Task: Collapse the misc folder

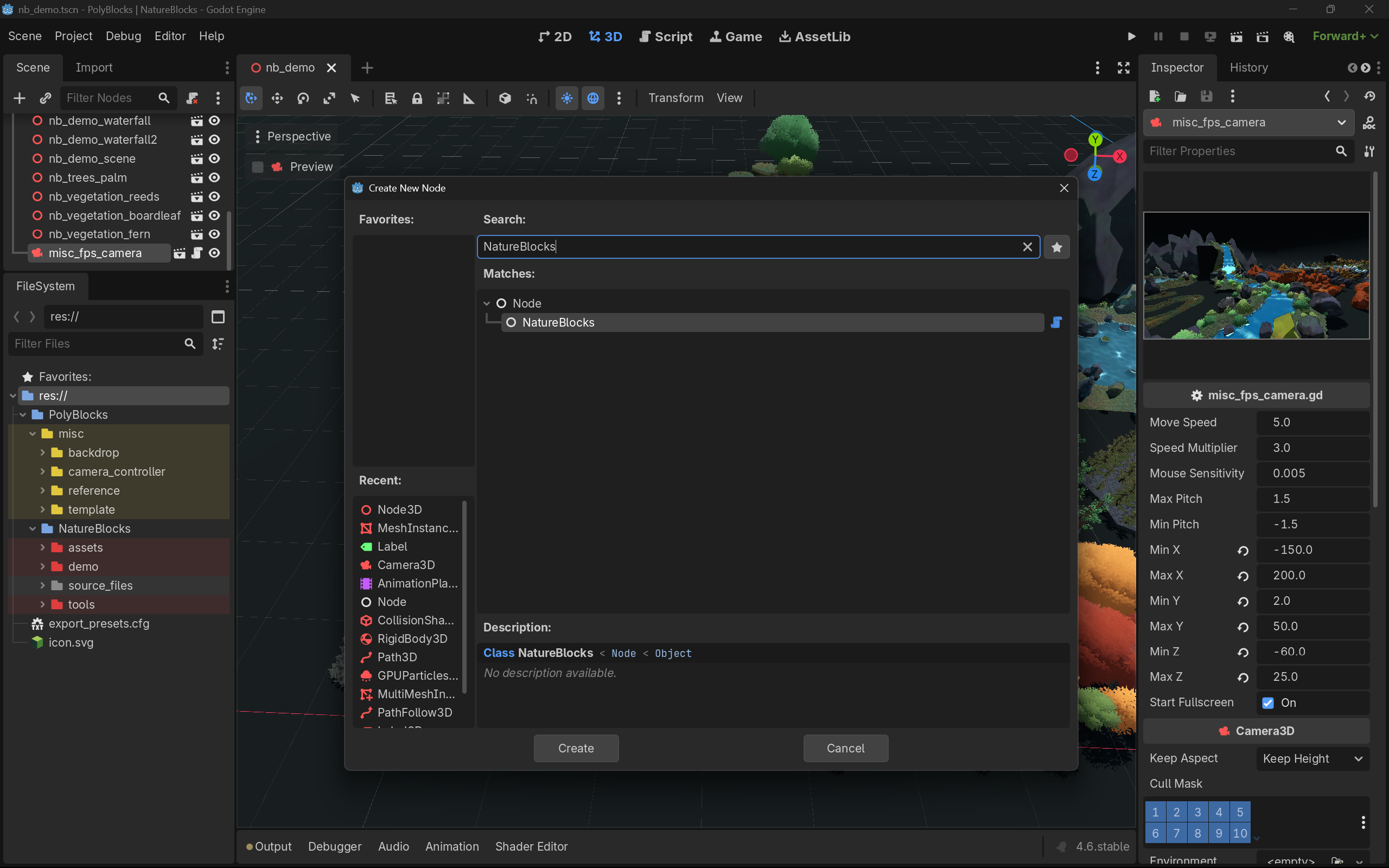Action: click(x=33, y=433)
